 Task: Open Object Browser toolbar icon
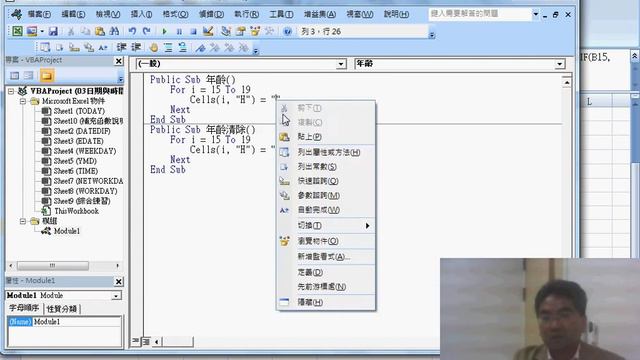(255, 31)
